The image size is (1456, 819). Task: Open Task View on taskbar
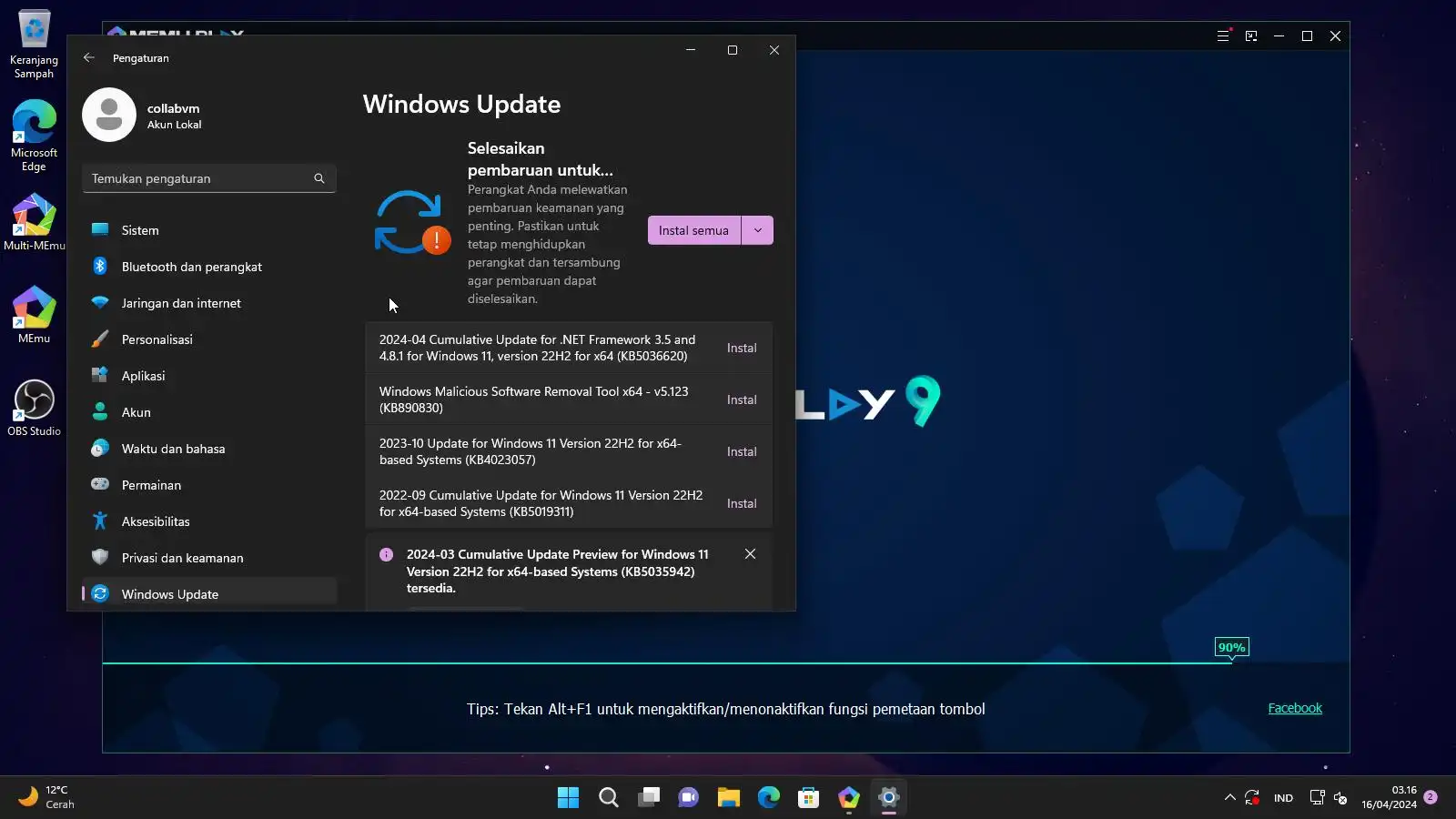pyautogui.click(x=649, y=798)
